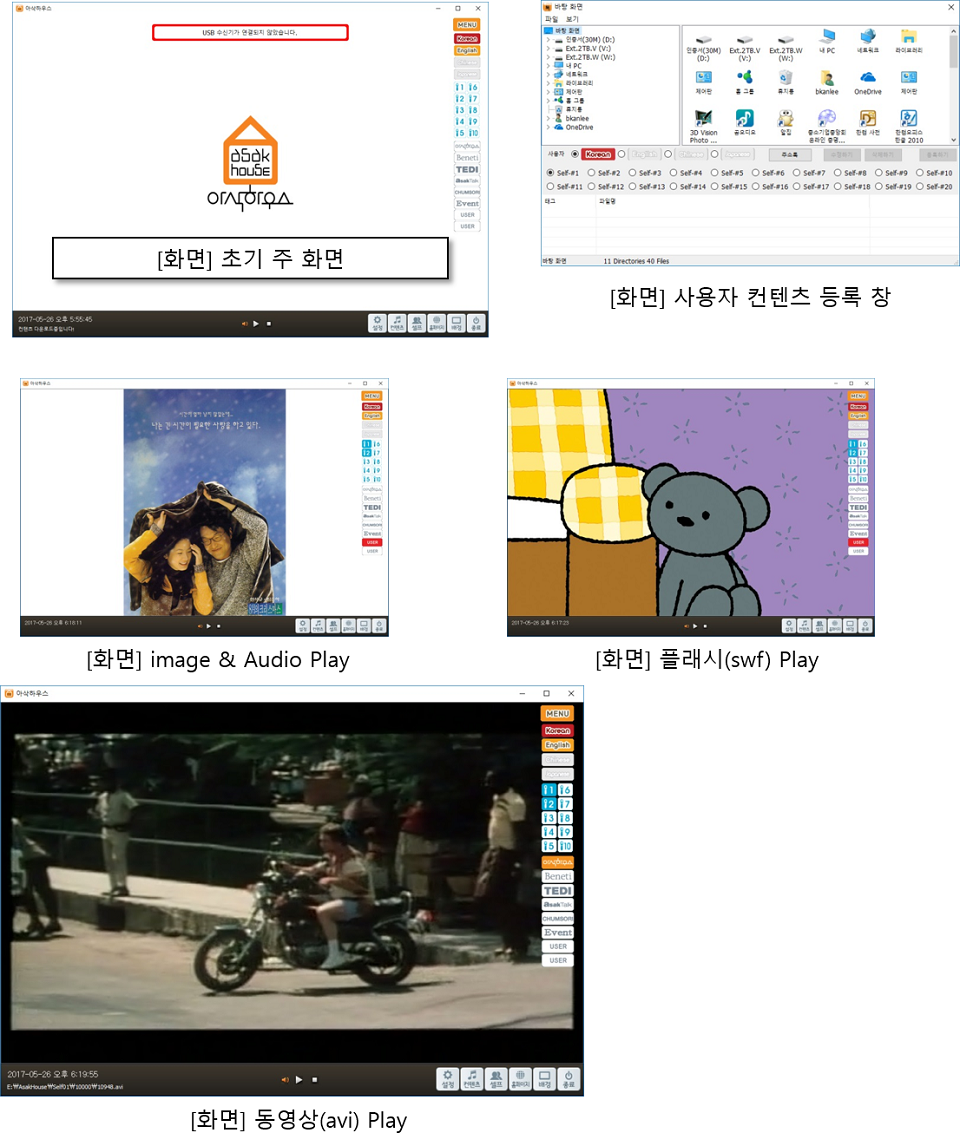Select mic channel 1 in the video window
960x1146 pixels.
pyautogui.click(x=549, y=790)
